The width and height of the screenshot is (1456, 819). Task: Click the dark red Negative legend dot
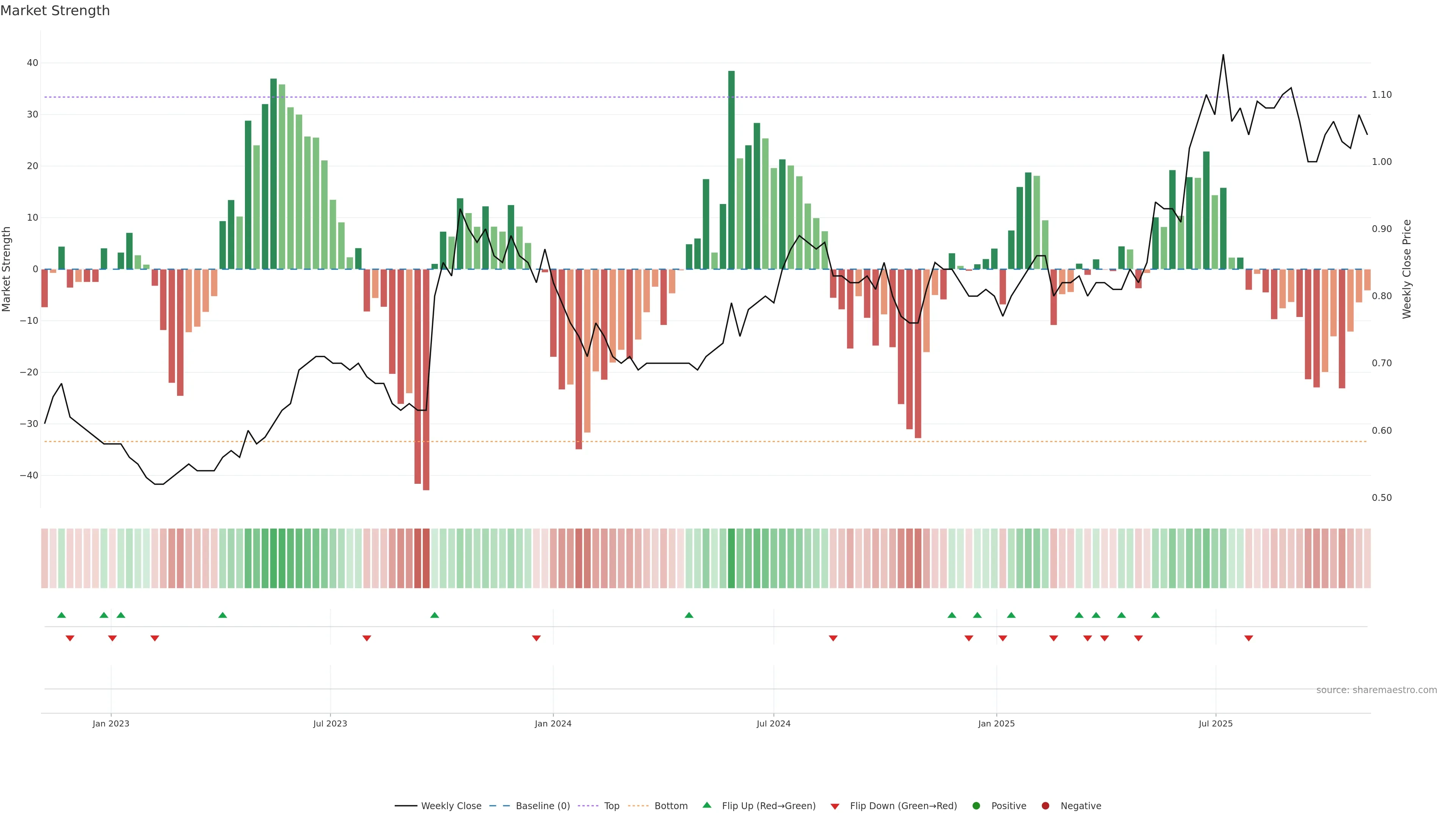[1045, 806]
